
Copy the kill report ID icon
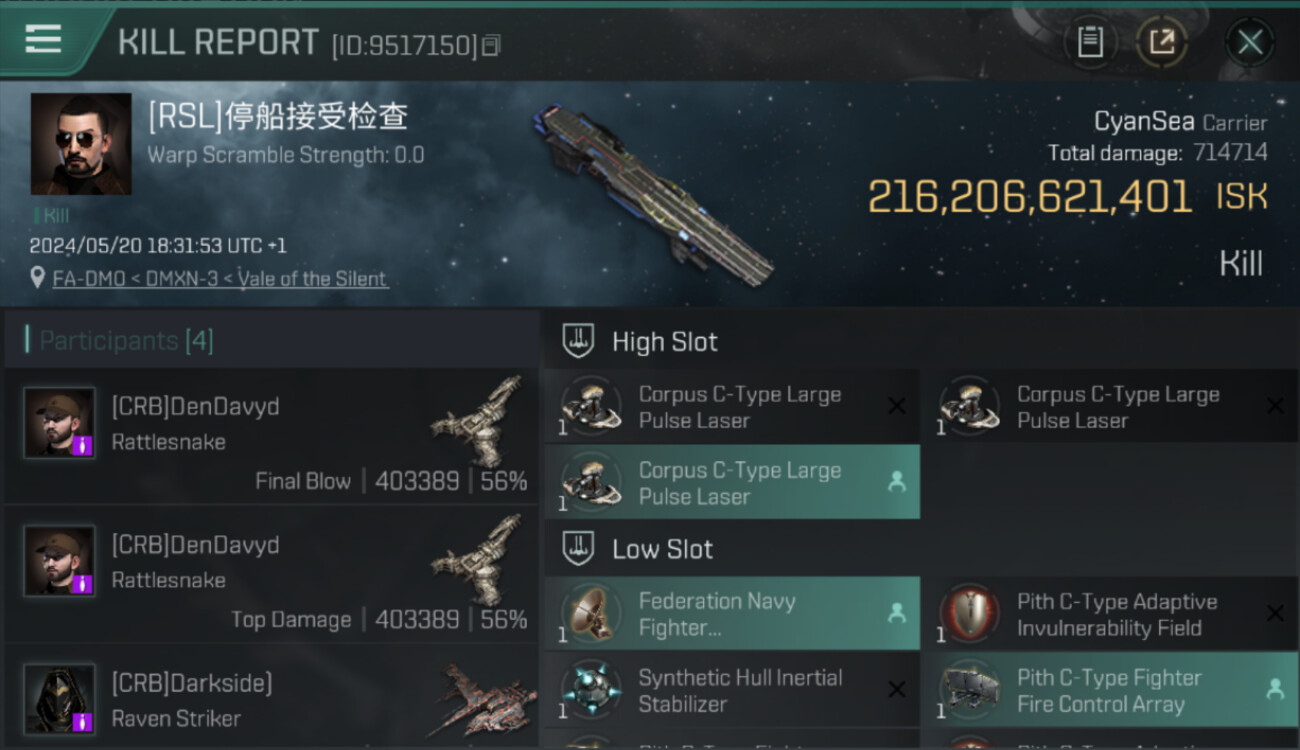[x=490, y=45]
